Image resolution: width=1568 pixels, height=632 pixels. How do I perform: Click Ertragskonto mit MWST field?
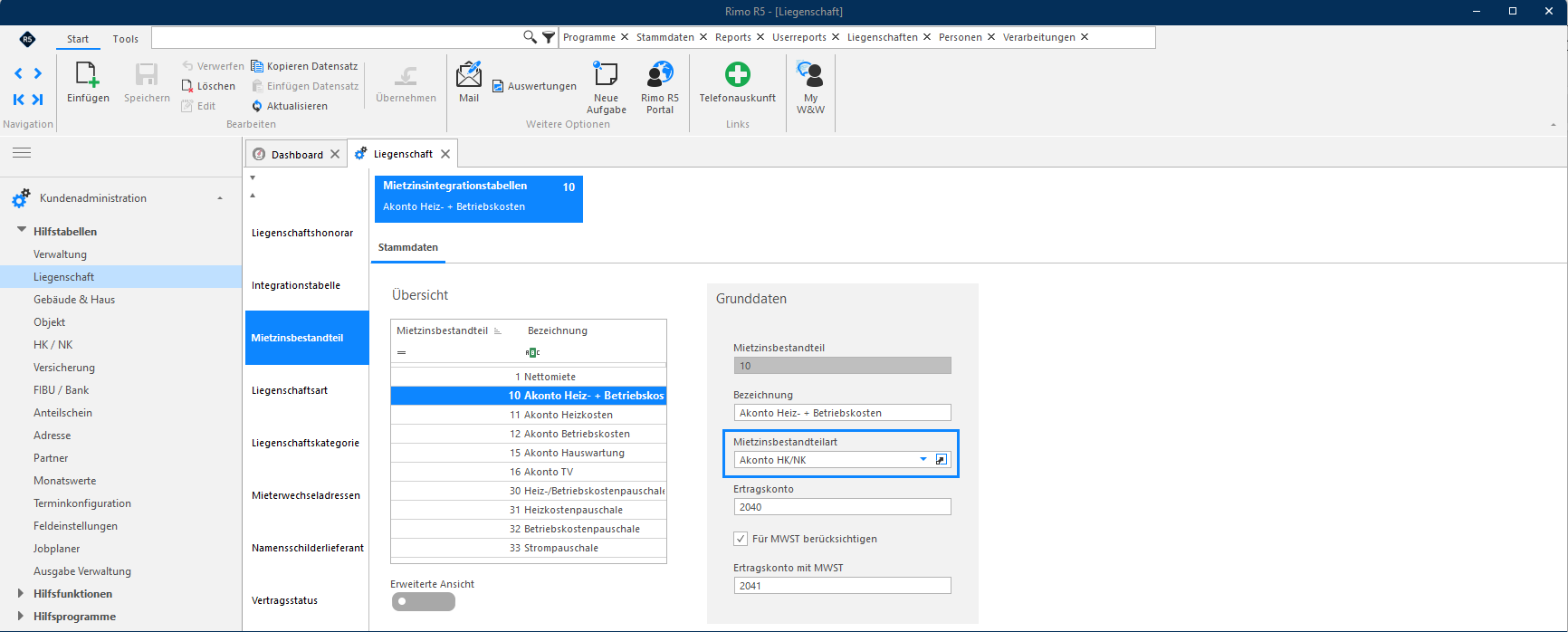point(842,586)
